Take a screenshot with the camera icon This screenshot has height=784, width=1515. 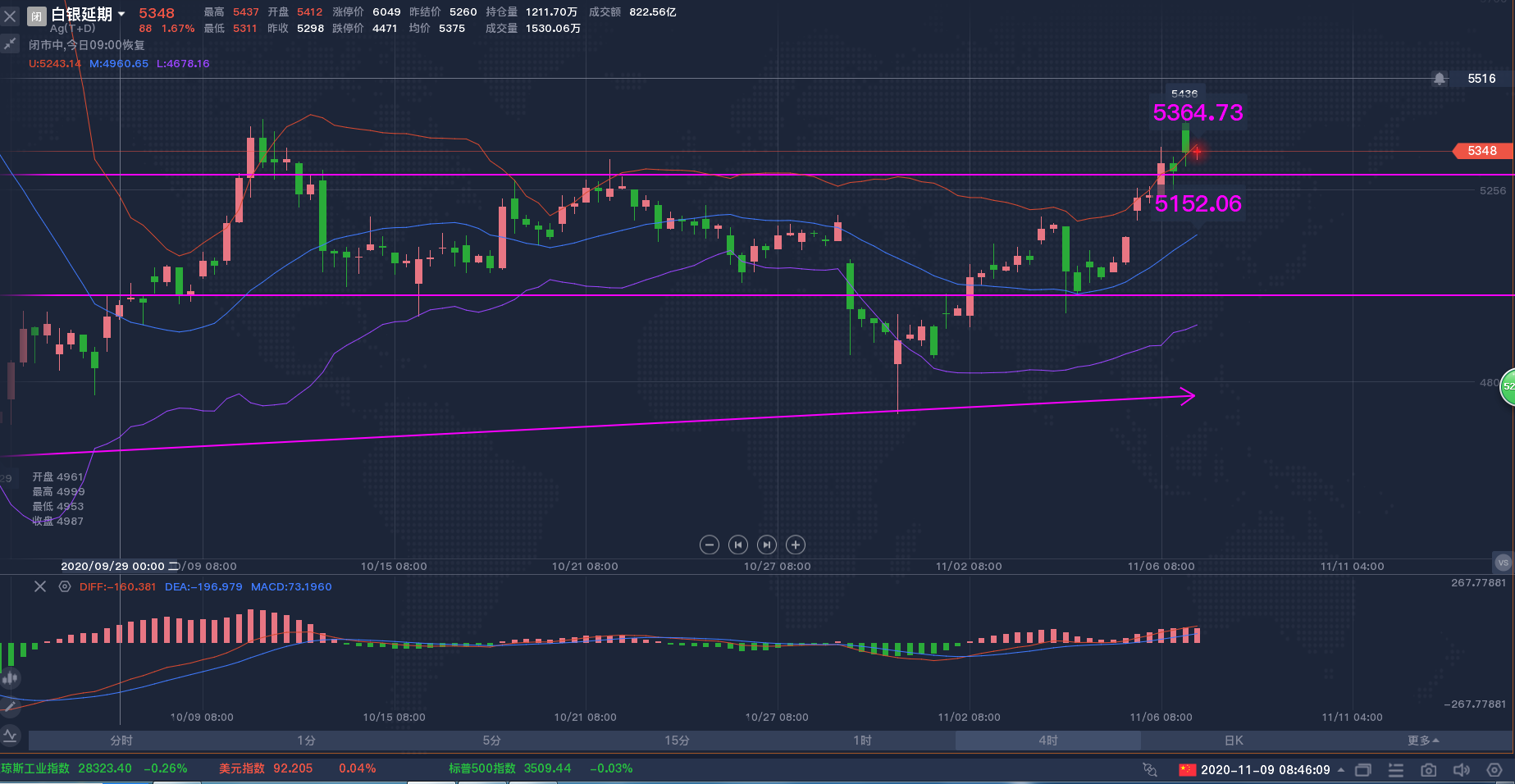click(x=1429, y=770)
